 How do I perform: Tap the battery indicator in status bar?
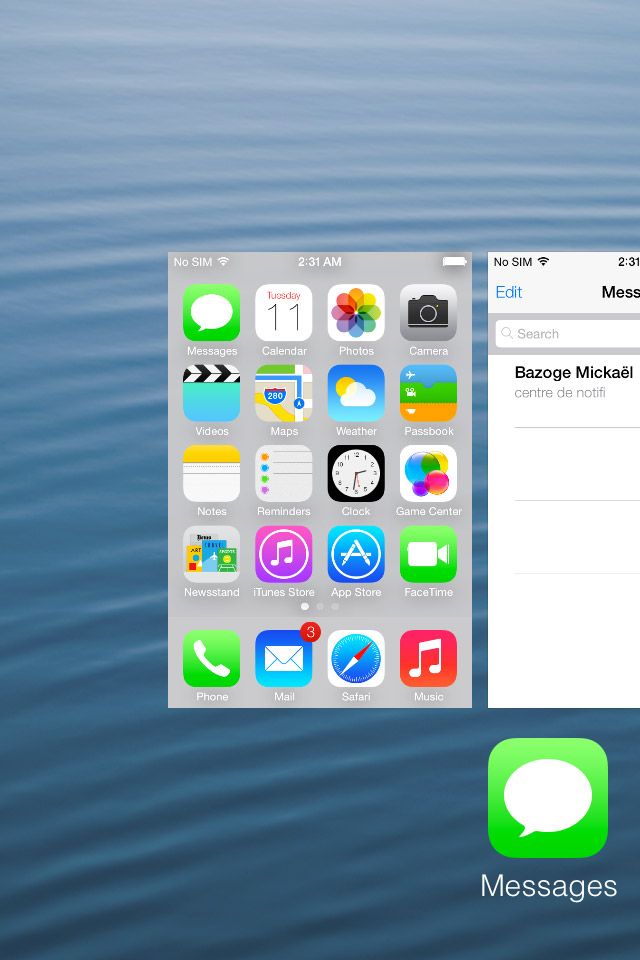(x=454, y=261)
